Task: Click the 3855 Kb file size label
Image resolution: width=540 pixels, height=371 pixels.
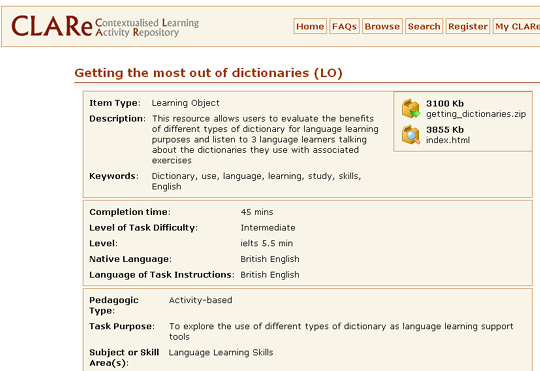Action: pyautogui.click(x=445, y=130)
